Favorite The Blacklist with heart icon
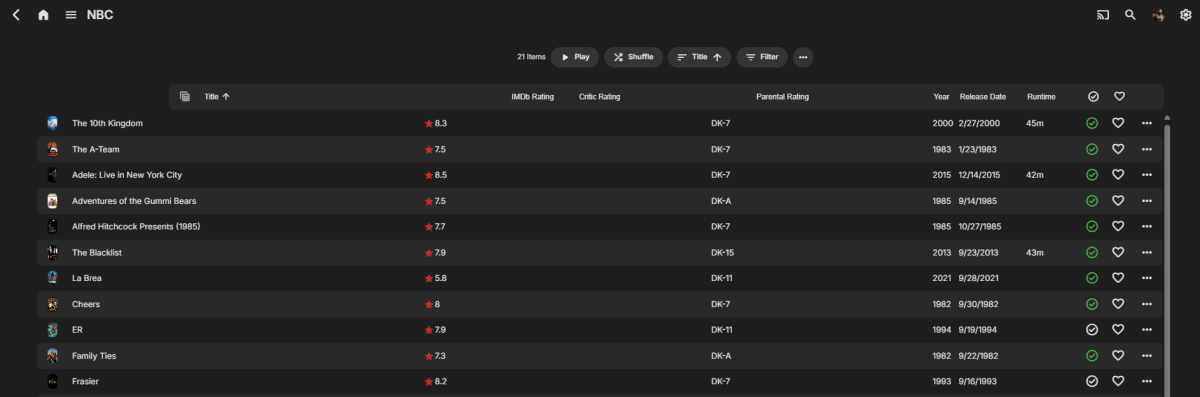The image size is (1200, 397). pyautogui.click(x=1118, y=252)
